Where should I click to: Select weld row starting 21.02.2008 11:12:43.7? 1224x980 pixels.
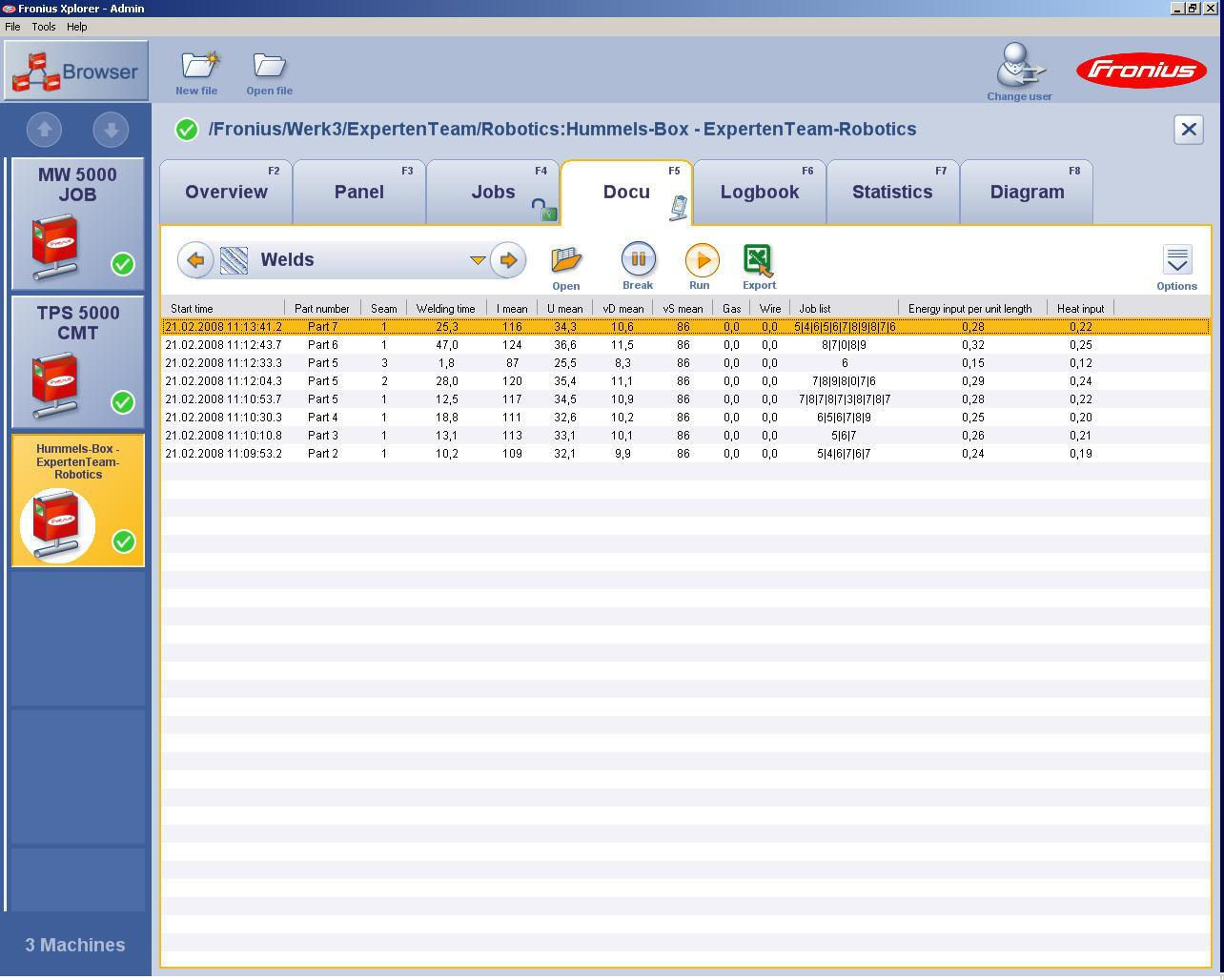click(685, 345)
